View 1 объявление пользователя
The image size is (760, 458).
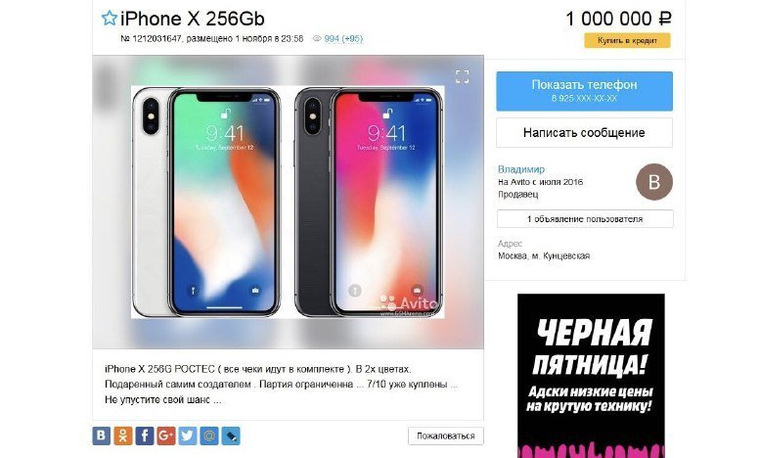[x=585, y=219]
